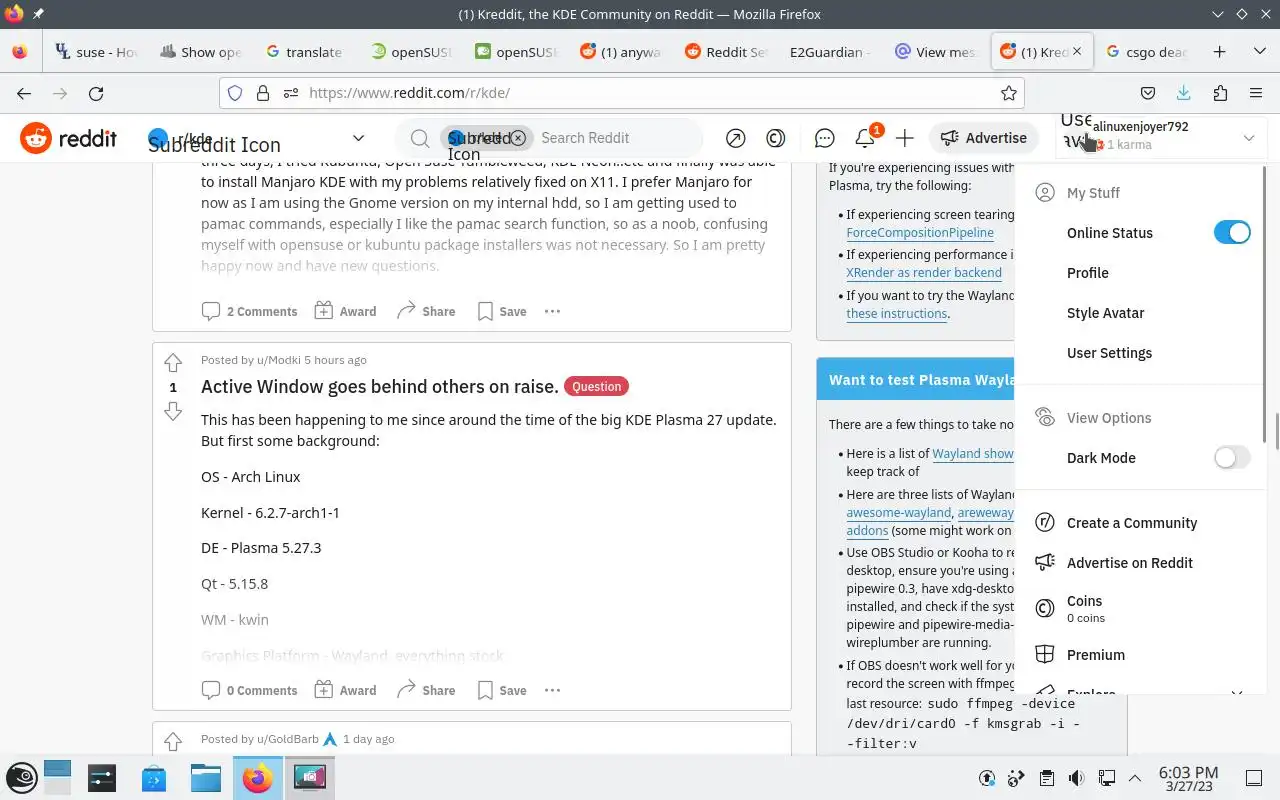
Task: Follow ForceCompositionPipeline link
Action: tap(920, 232)
